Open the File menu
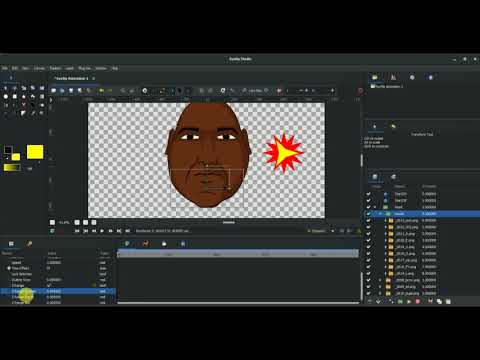480x360 pixels. pyautogui.click(x=5, y=68)
